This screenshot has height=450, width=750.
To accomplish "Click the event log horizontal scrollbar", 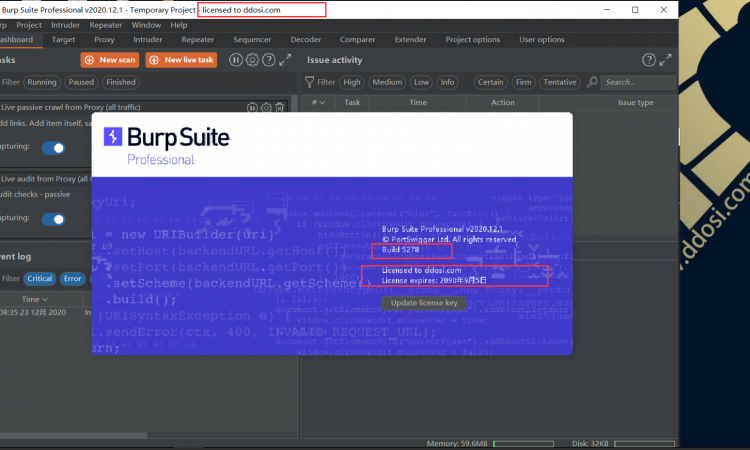I will click(x=73, y=435).
